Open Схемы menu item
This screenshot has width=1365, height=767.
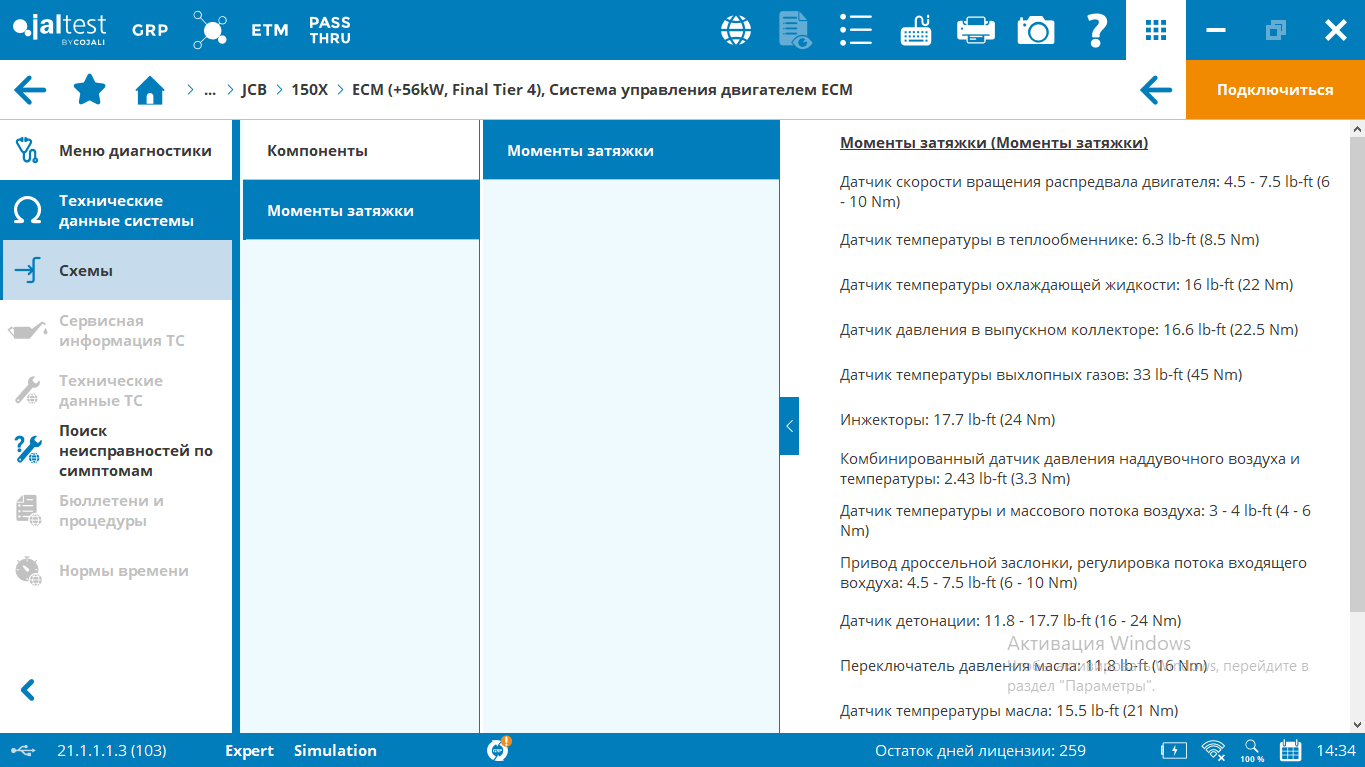tap(116, 271)
